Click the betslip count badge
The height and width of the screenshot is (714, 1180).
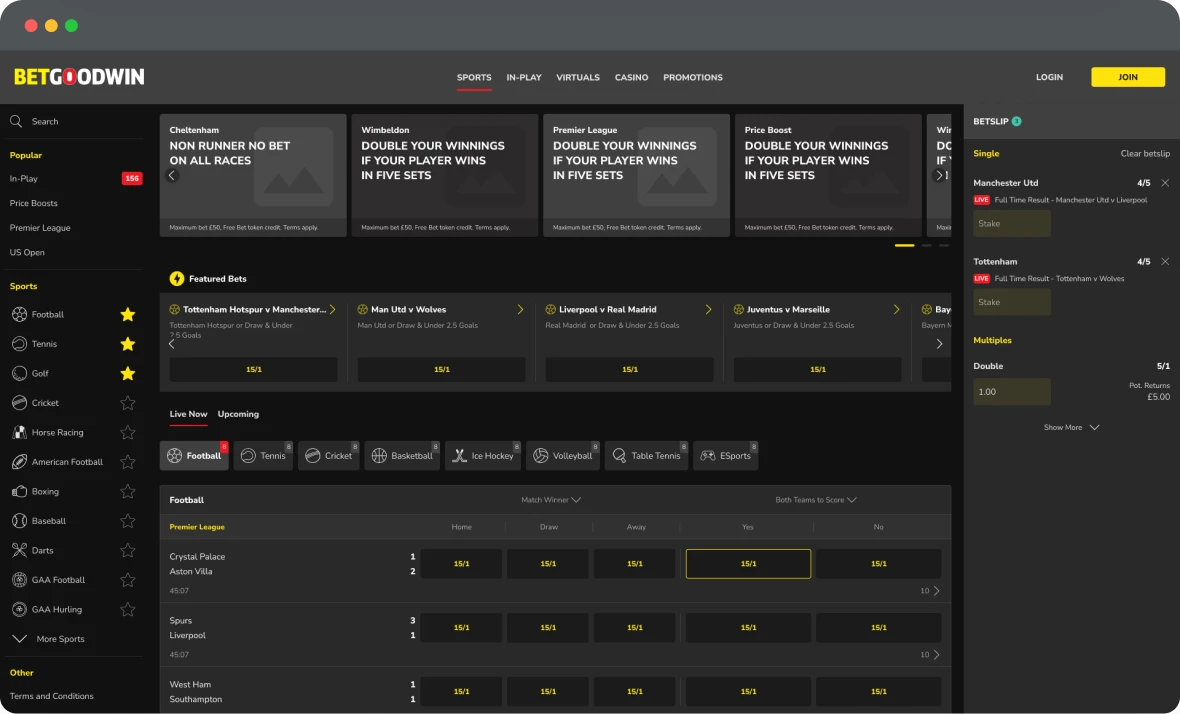click(x=1017, y=121)
